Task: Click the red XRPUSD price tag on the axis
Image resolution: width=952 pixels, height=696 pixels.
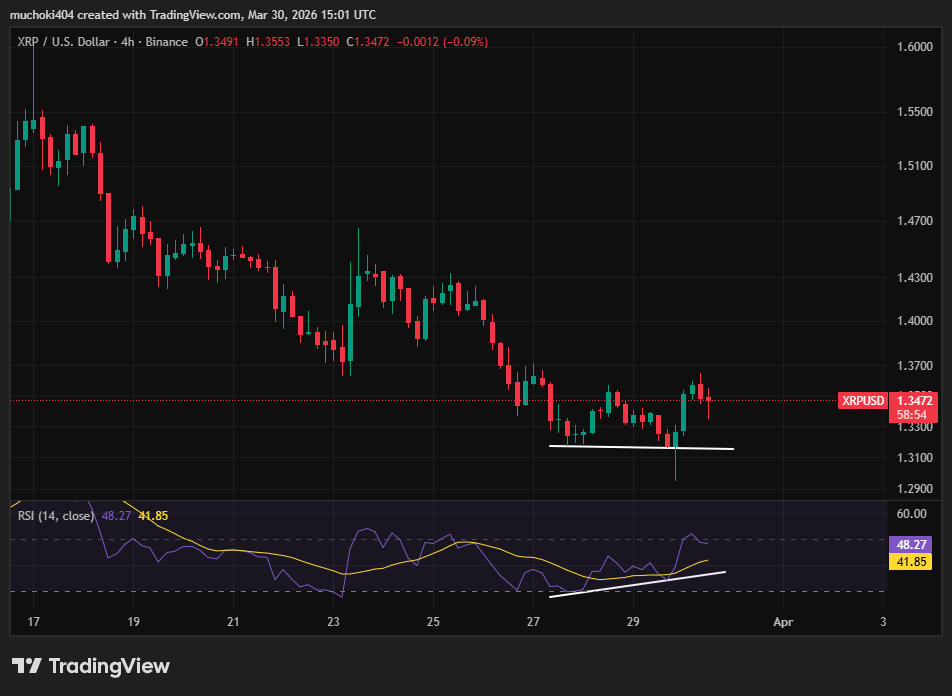Action: point(863,401)
